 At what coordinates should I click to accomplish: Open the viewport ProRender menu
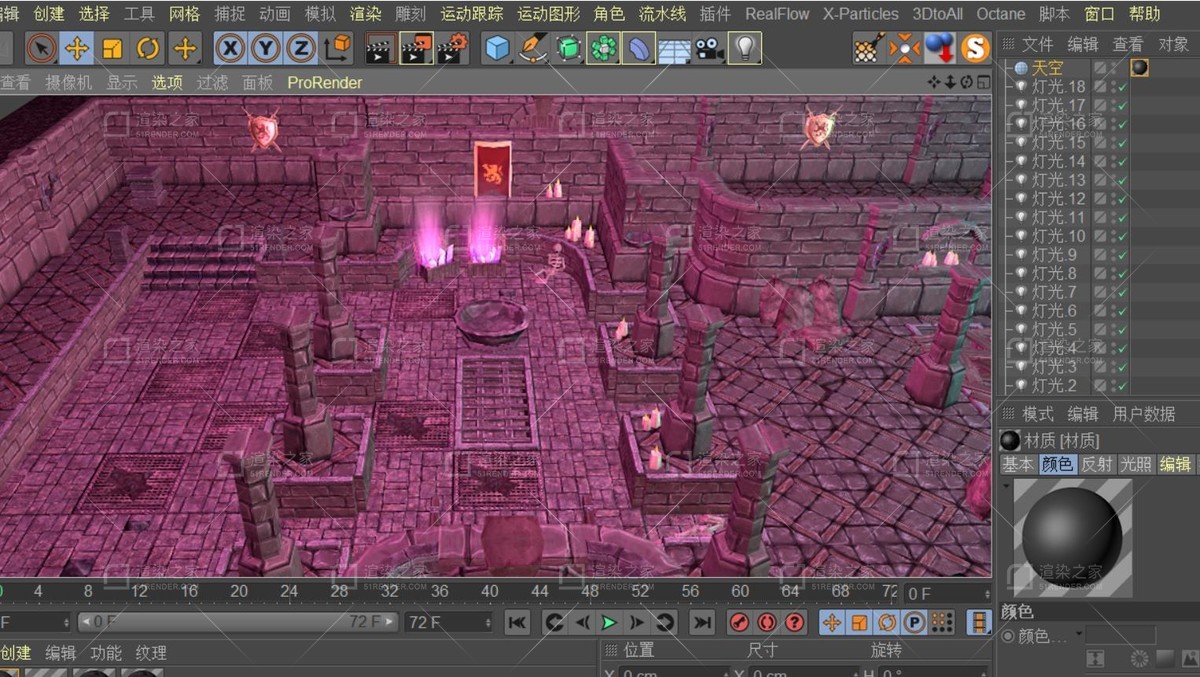click(325, 83)
